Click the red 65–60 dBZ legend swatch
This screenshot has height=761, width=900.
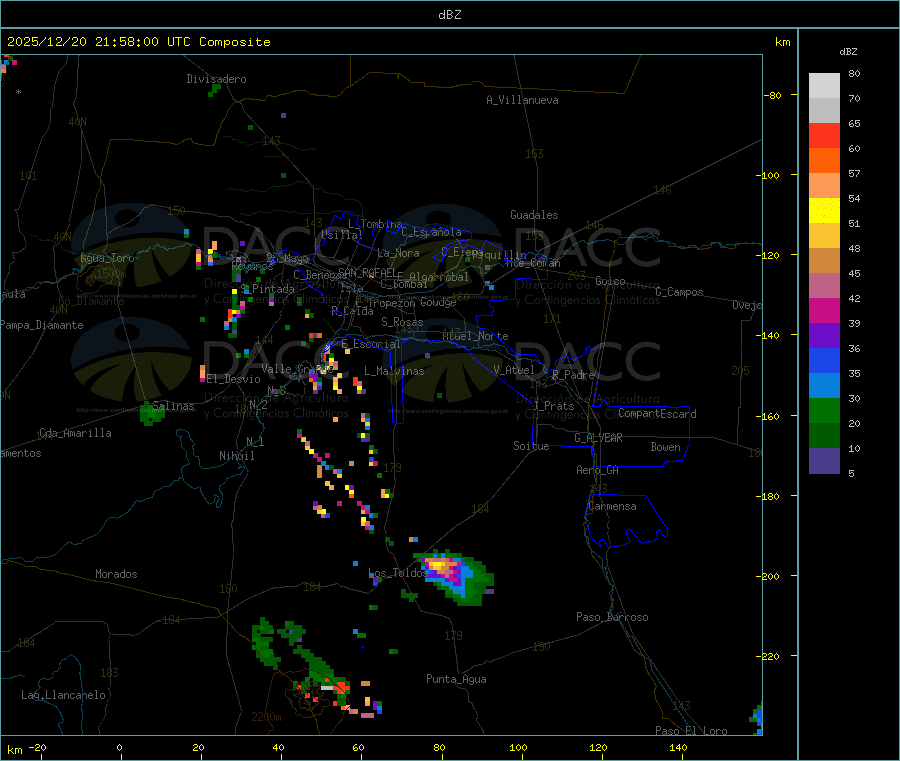click(x=824, y=135)
